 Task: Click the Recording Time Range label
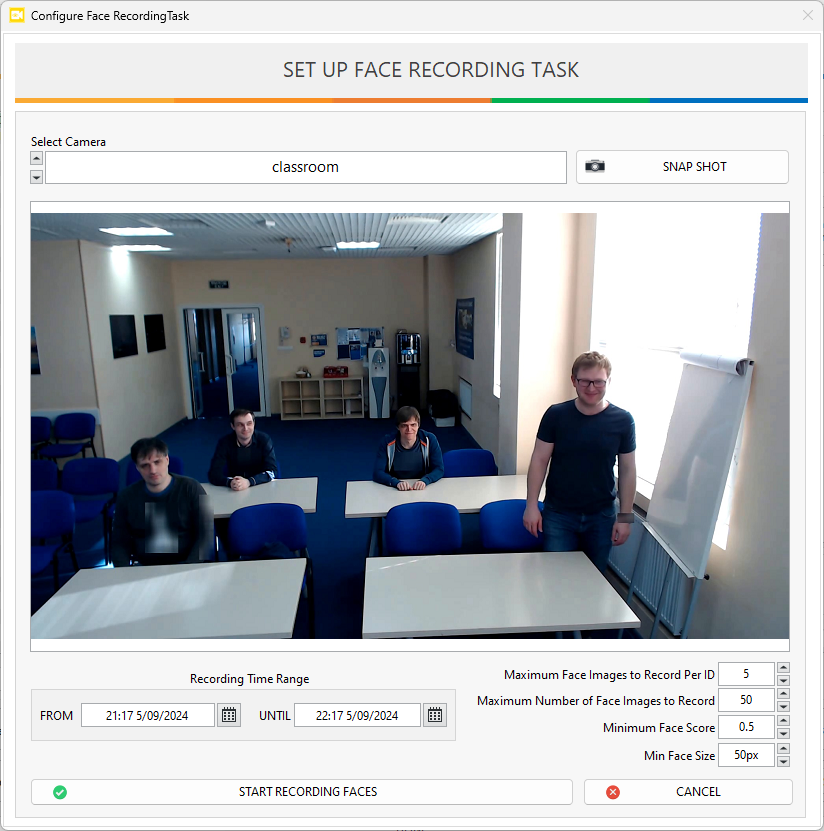click(250, 679)
